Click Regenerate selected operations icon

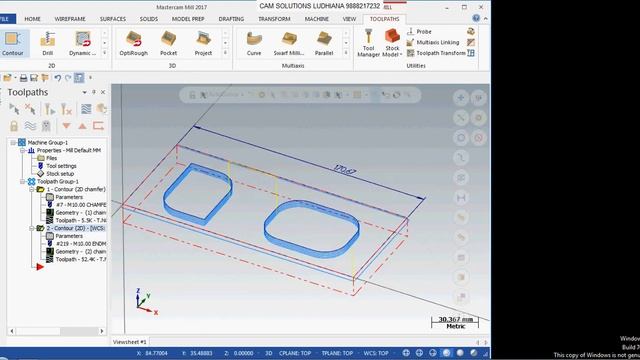(49, 109)
